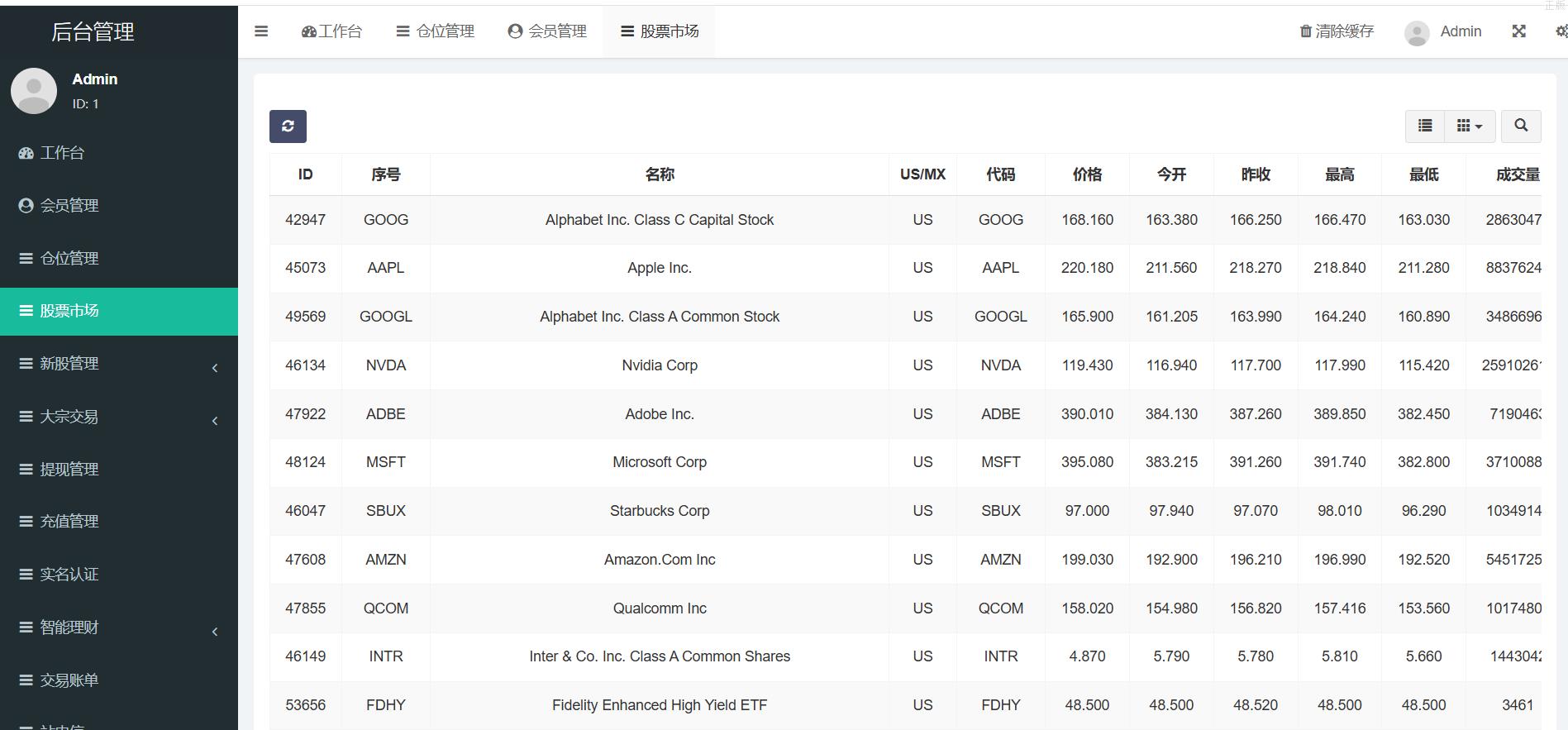Open 仓位管理 tab in top bar
This screenshot has width=1568, height=730.
[435, 31]
